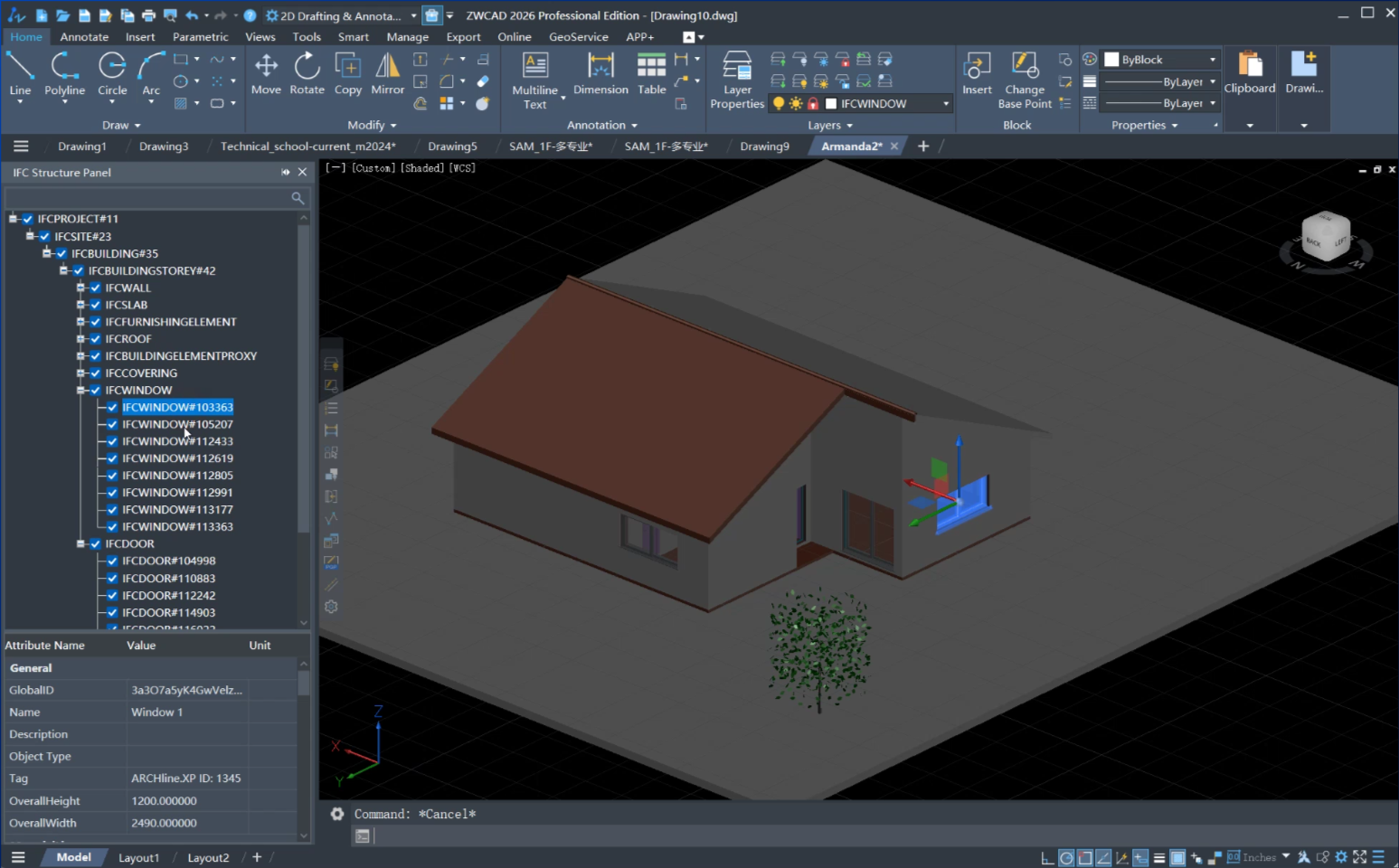Select IFCWINDOW#112619 in the tree

pyautogui.click(x=177, y=458)
